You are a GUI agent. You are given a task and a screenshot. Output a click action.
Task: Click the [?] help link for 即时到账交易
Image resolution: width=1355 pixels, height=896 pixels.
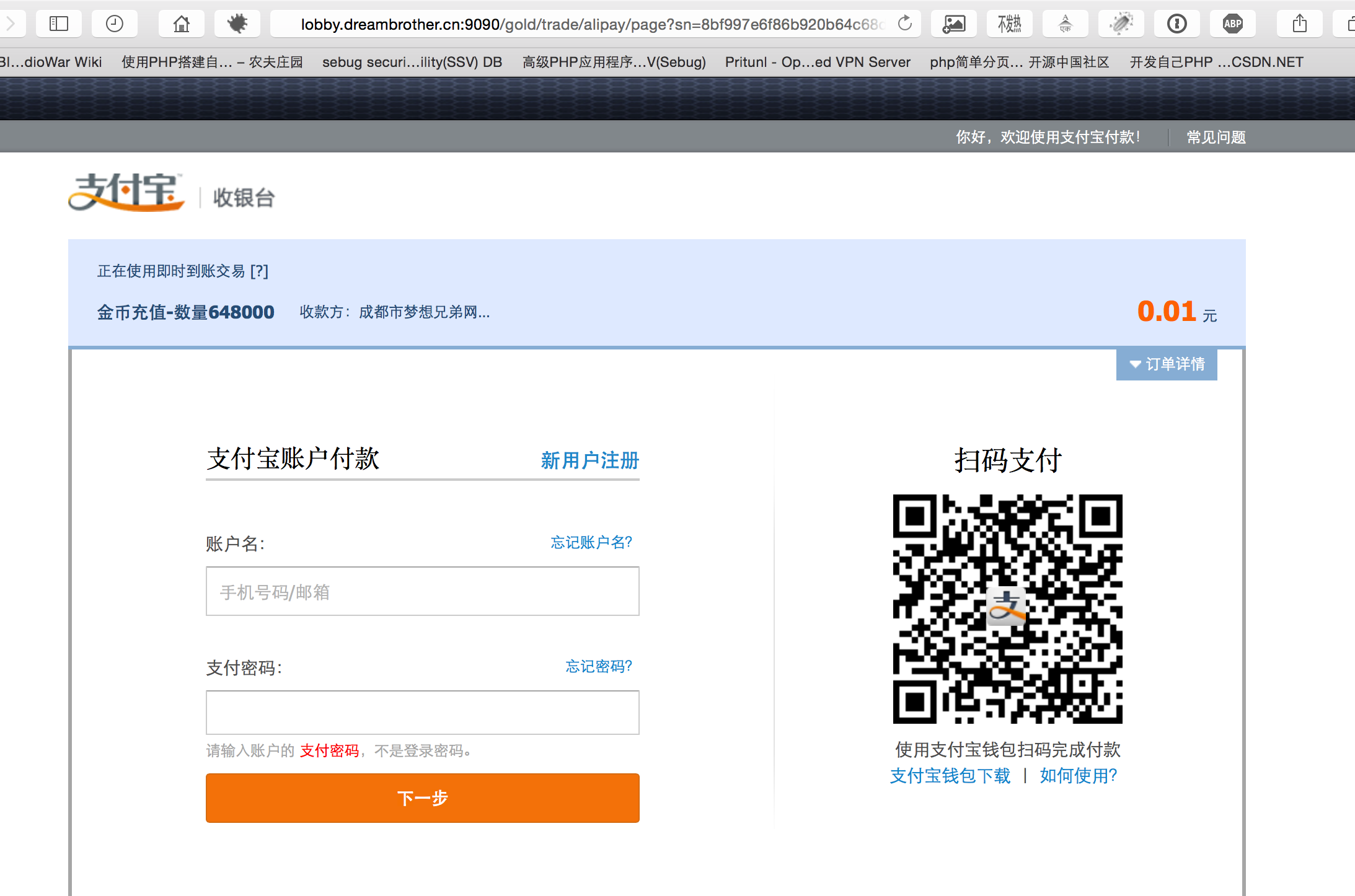click(x=259, y=271)
